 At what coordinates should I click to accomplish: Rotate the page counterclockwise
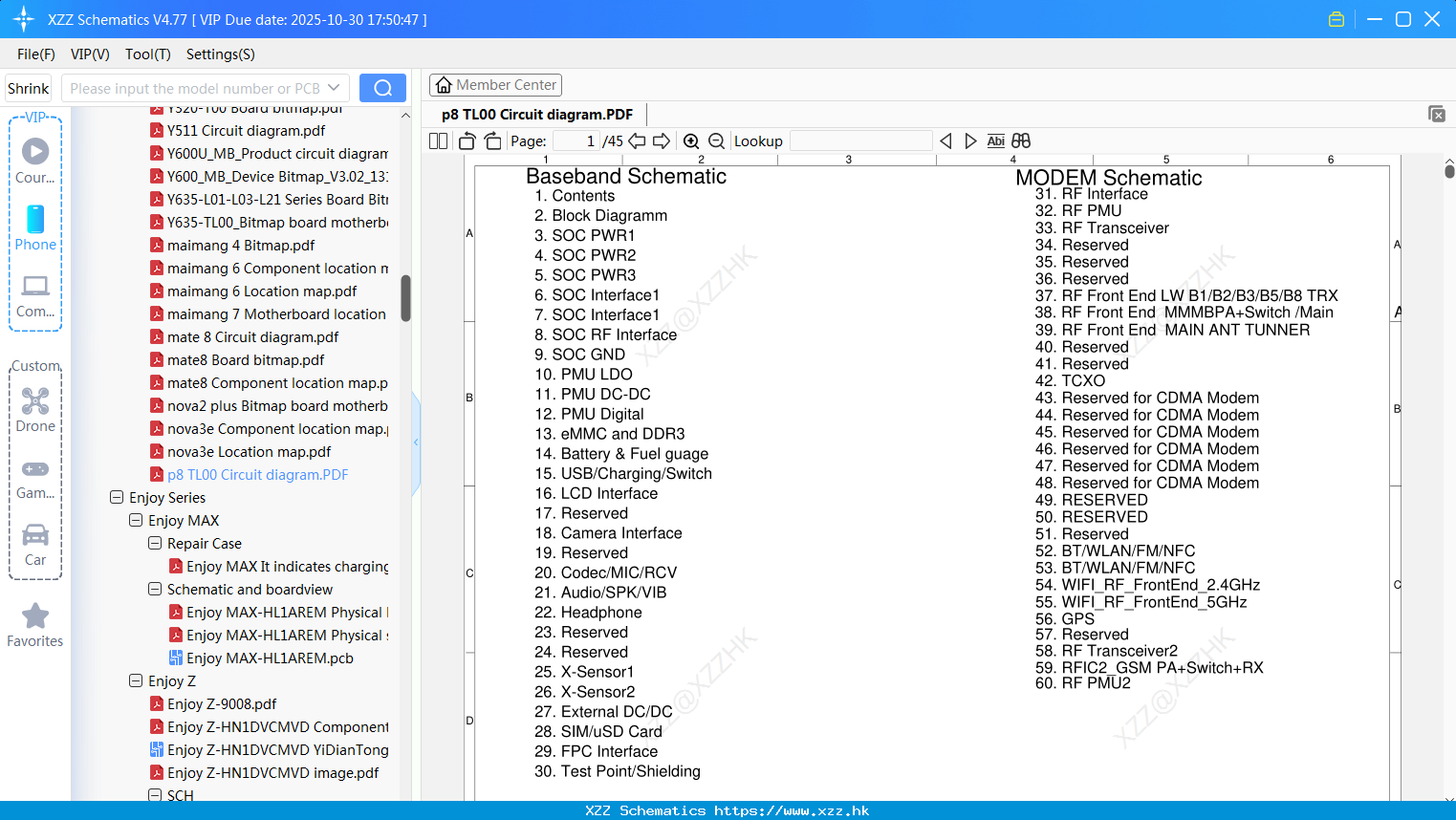coord(467,141)
